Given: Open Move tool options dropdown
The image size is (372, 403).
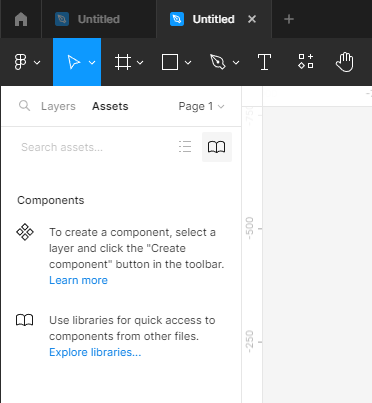Looking at the screenshot, I should tap(92, 62).
